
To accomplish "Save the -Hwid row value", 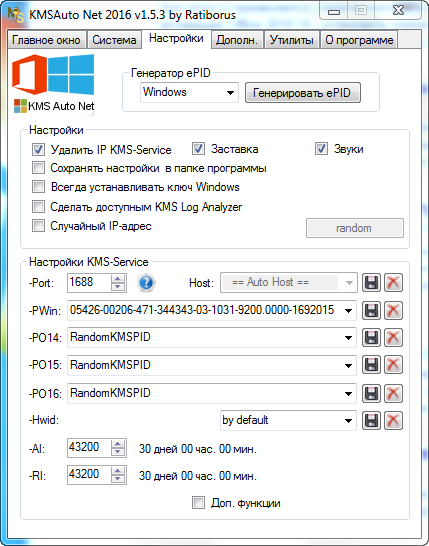I will click(x=371, y=420).
